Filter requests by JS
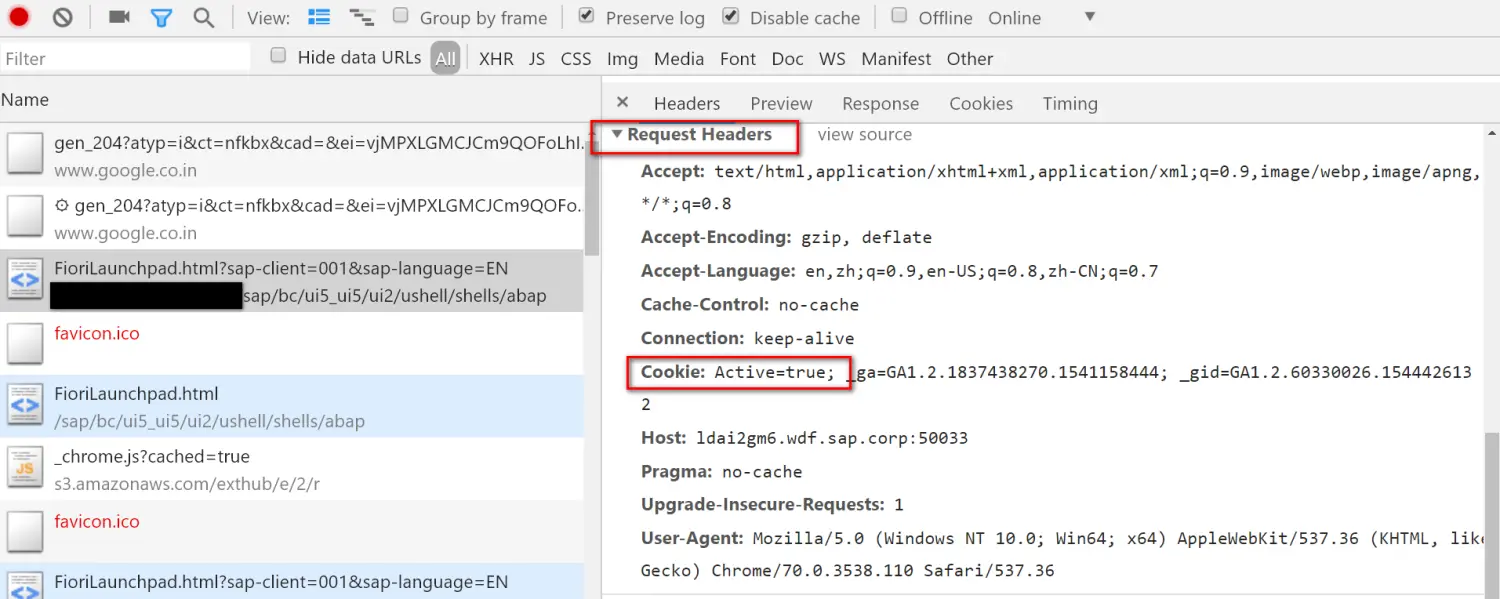 tap(537, 59)
